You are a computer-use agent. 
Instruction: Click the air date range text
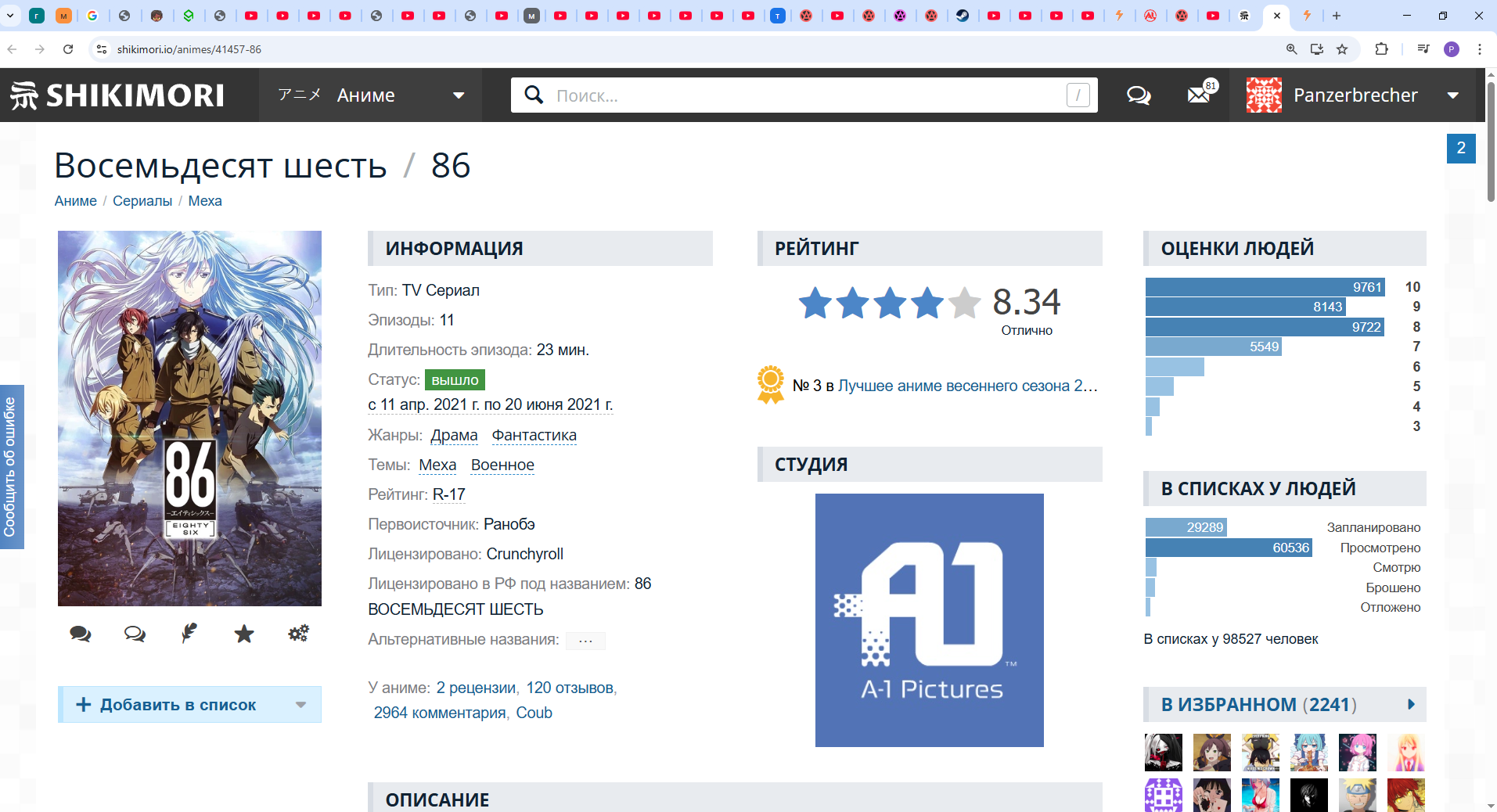[x=491, y=404]
